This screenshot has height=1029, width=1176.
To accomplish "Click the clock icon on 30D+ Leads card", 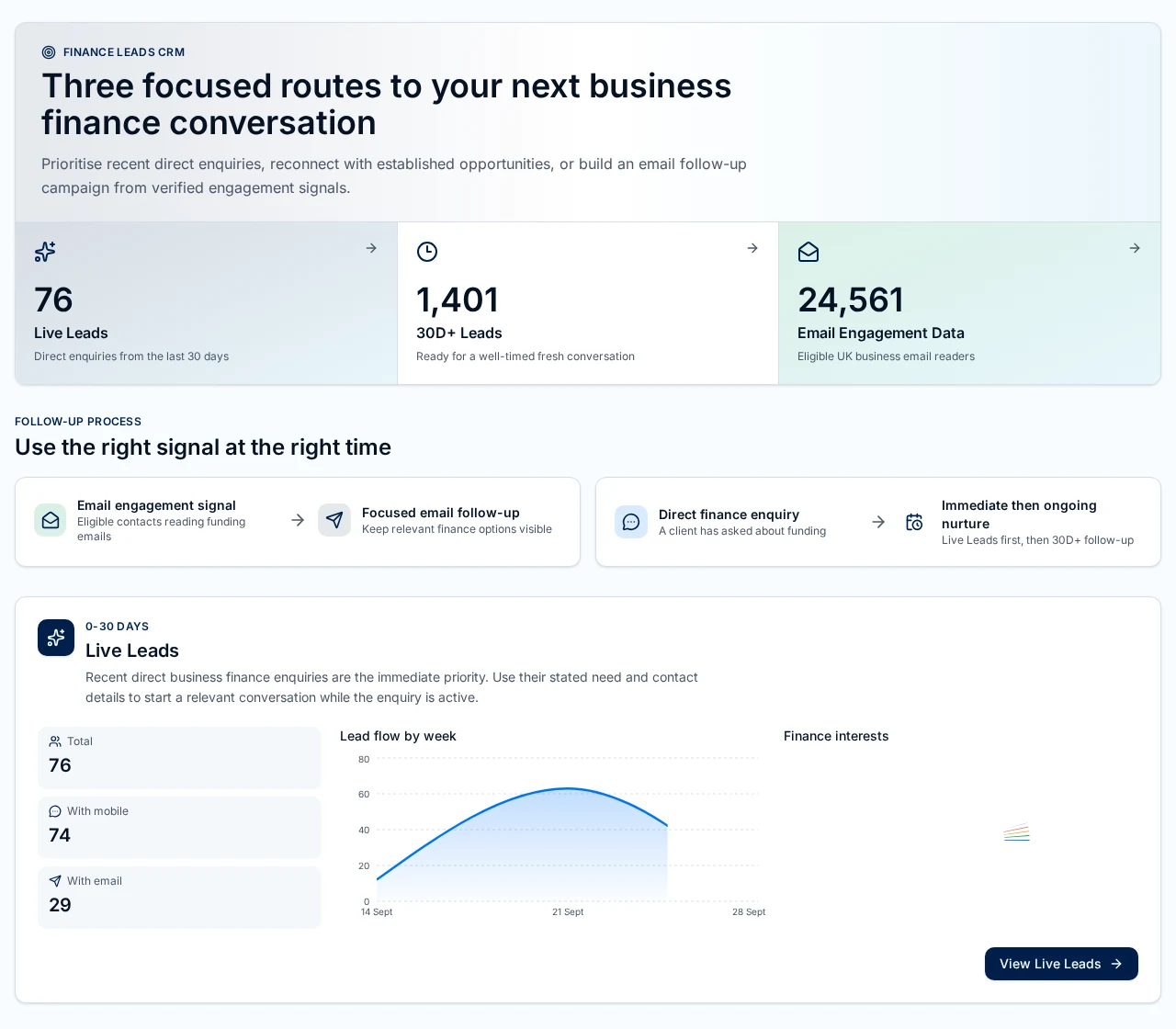I will [x=427, y=252].
